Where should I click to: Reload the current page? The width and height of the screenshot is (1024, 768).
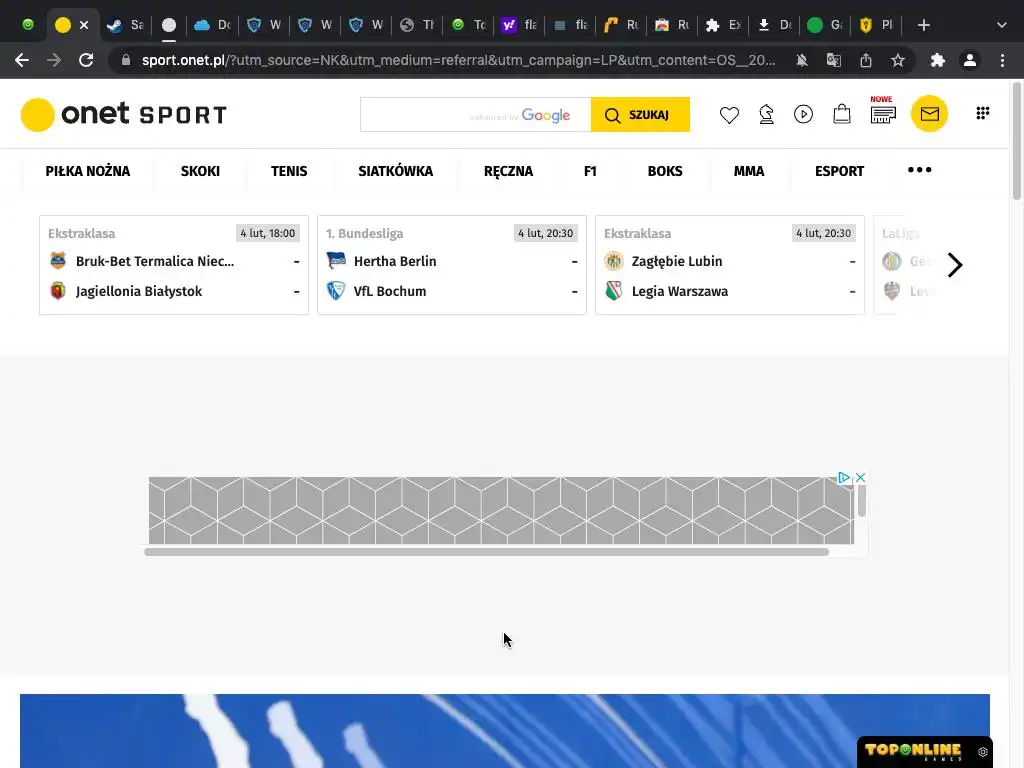coord(86,60)
